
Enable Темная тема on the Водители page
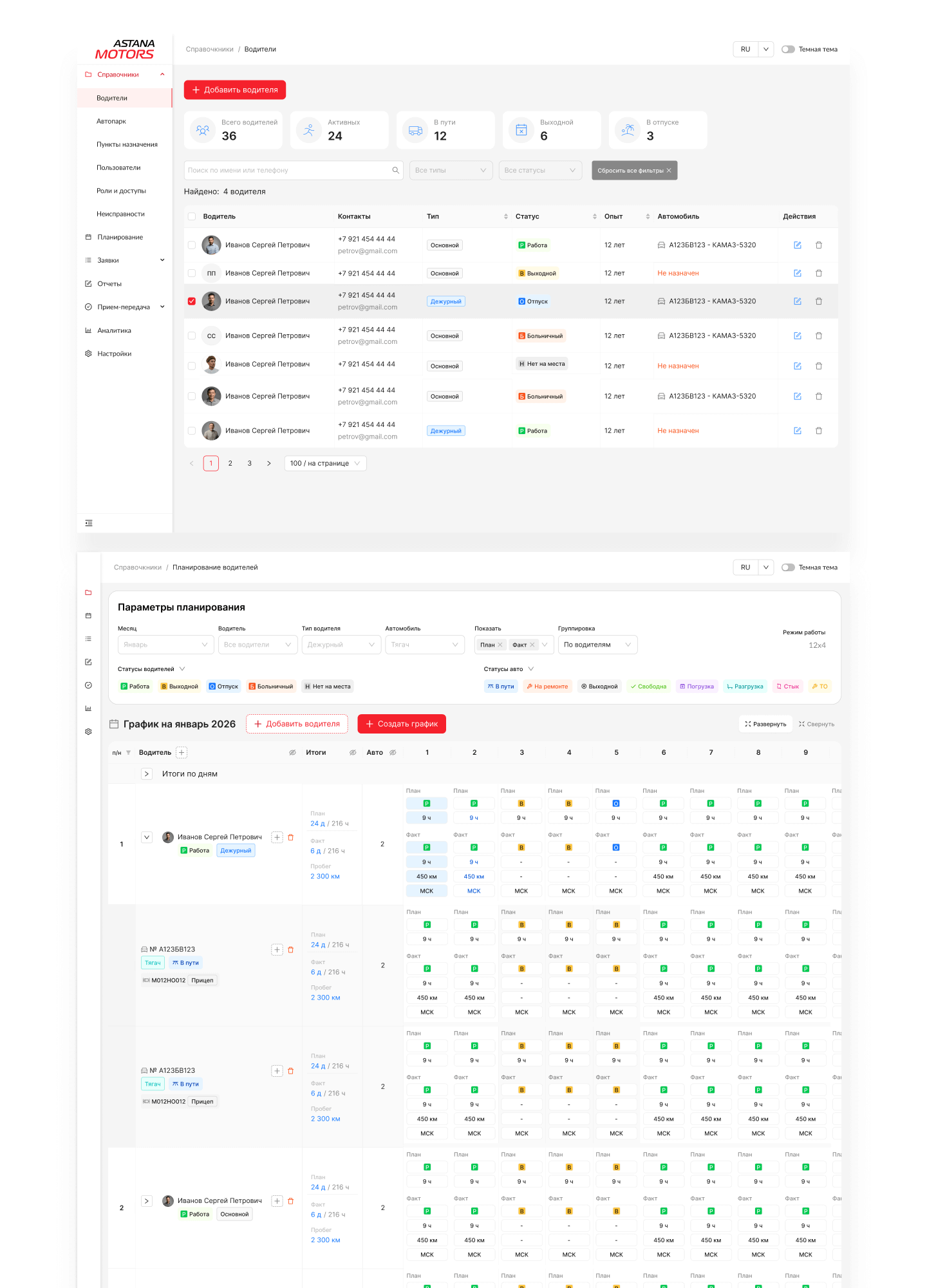[x=788, y=49]
